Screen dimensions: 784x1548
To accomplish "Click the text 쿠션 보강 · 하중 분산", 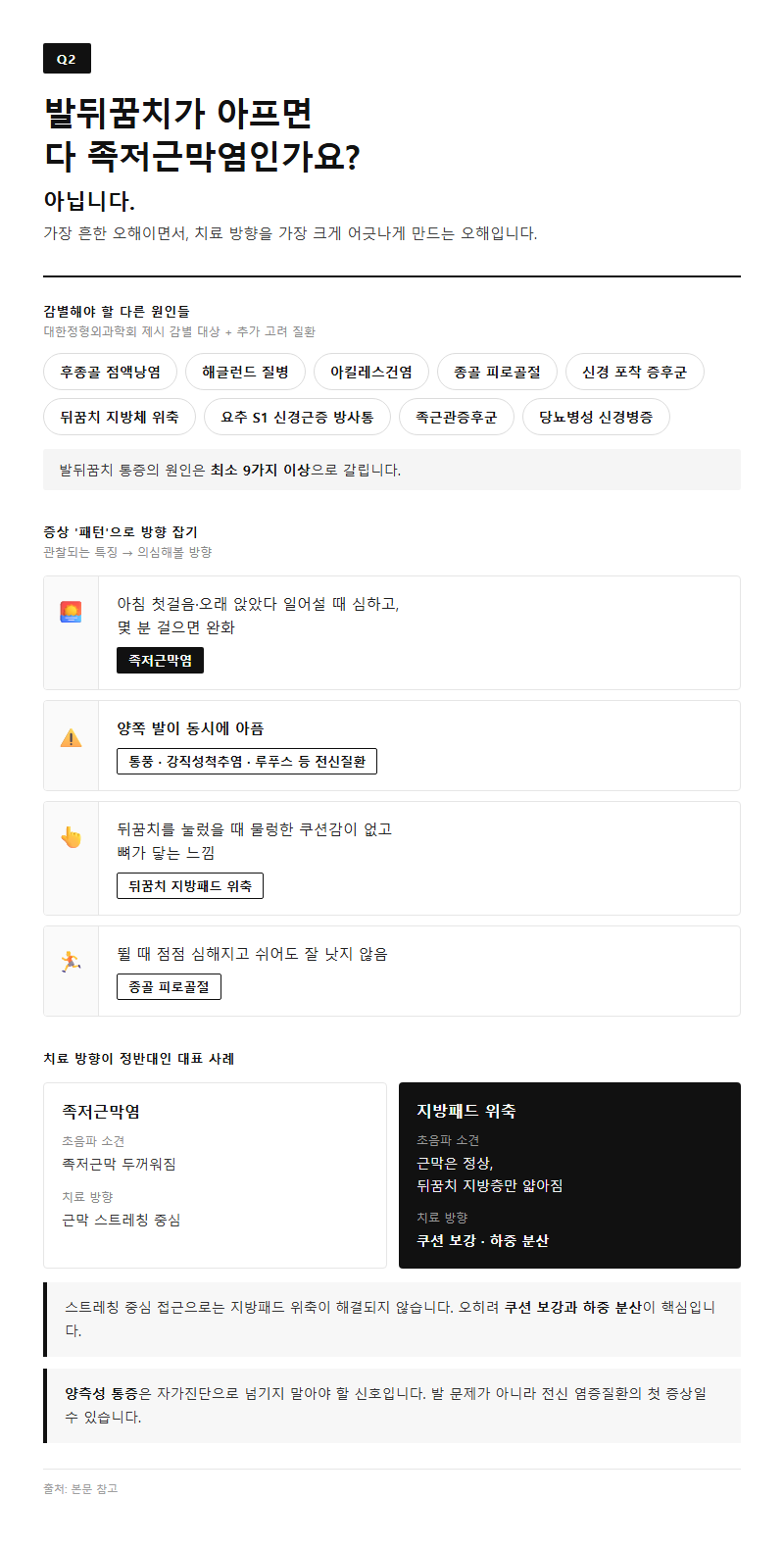I will tap(483, 1240).
